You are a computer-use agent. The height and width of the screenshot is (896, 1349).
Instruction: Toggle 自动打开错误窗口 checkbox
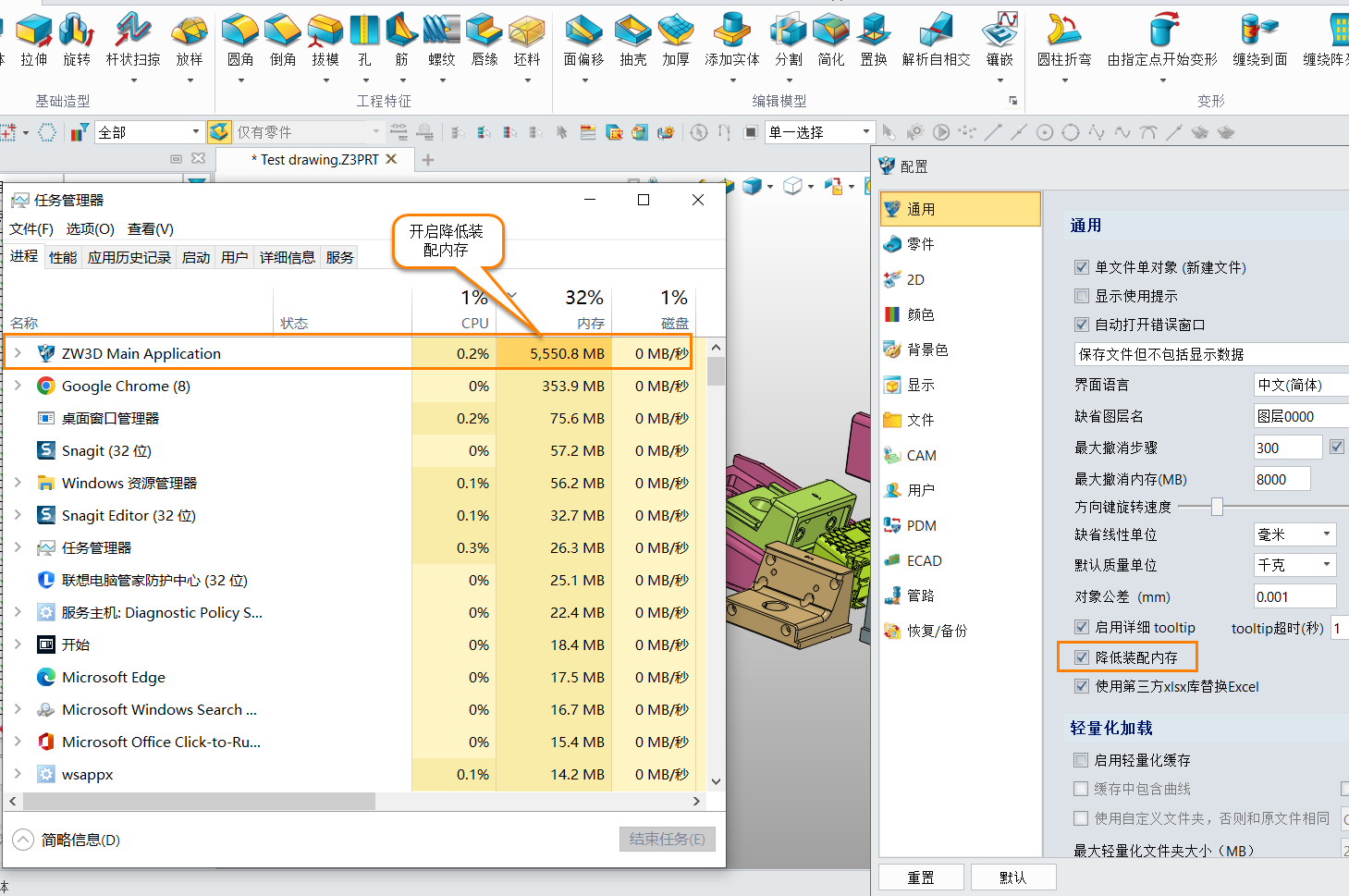click(1082, 325)
